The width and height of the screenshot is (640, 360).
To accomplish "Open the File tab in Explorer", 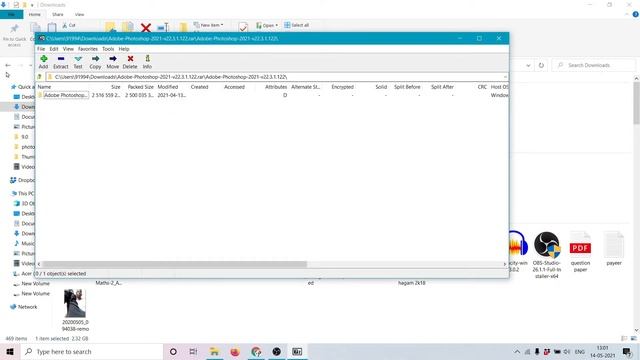I will pyautogui.click(x=11, y=14).
